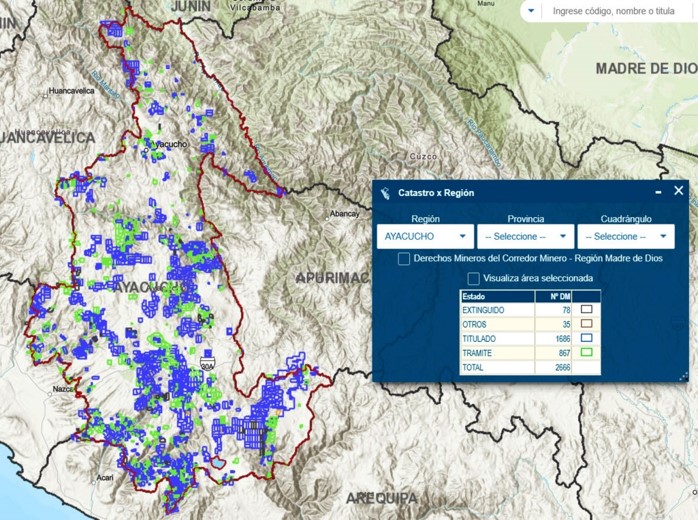698x520 pixels.
Task: Open the Cuadrángulo selection dropdown
Action: [626, 237]
